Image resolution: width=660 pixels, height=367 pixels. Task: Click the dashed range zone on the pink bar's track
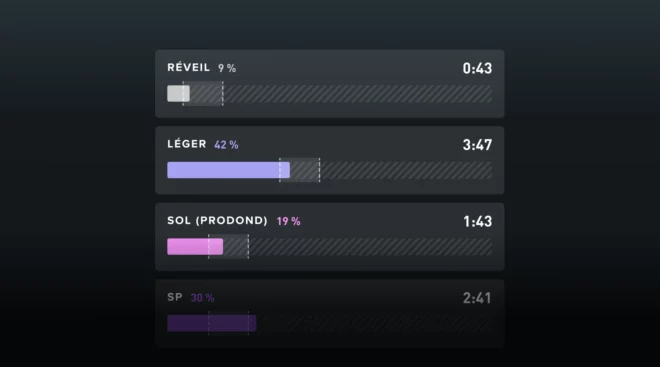(x=229, y=247)
